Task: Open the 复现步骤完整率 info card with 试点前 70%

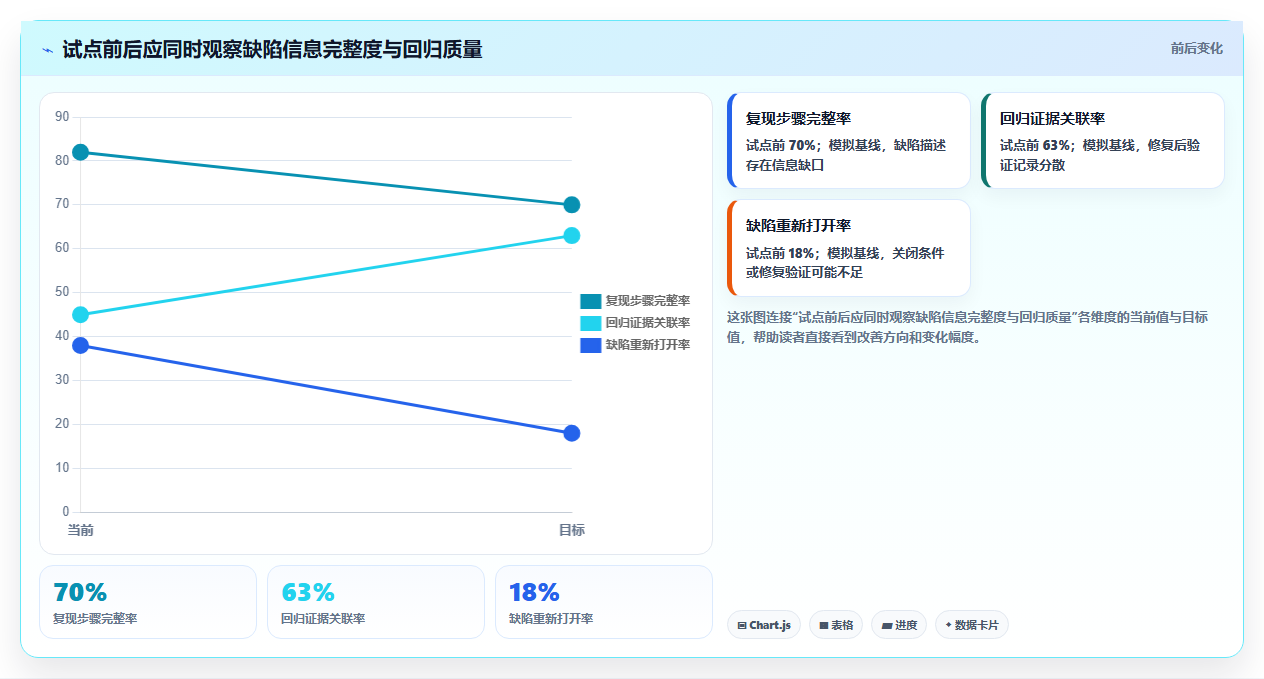Action: 849,141
